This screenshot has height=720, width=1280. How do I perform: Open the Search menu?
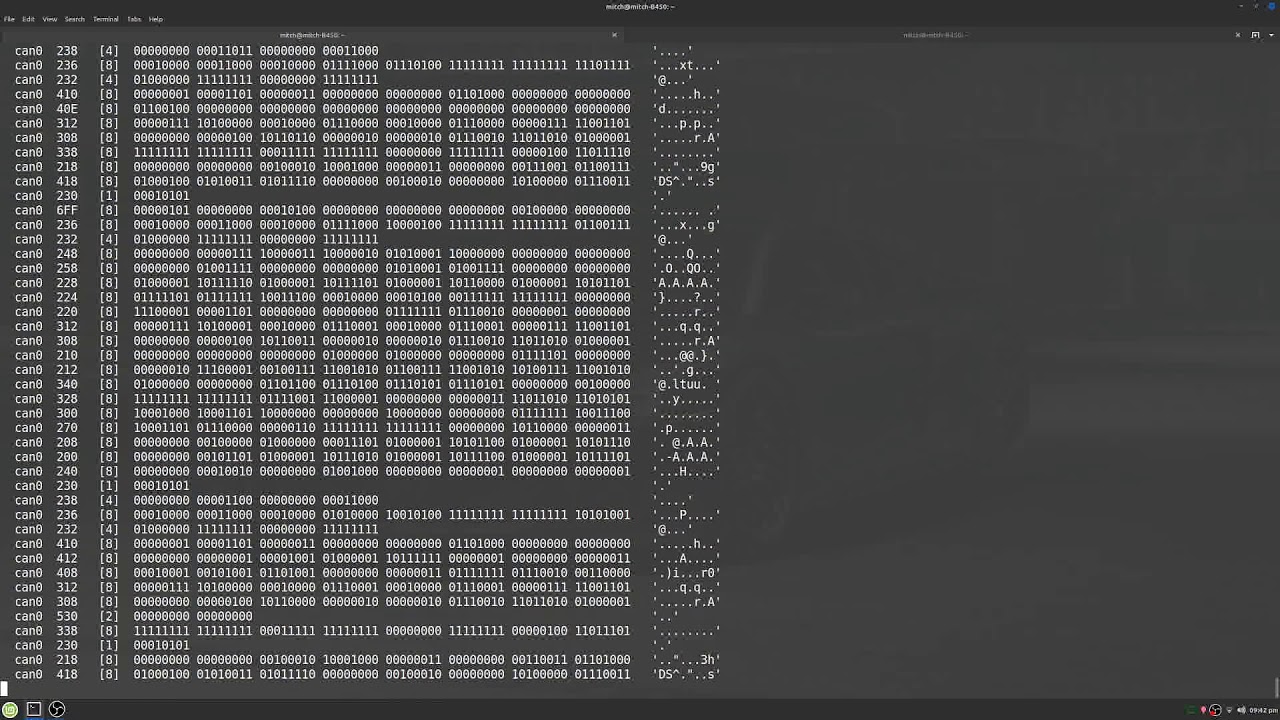(x=75, y=19)
